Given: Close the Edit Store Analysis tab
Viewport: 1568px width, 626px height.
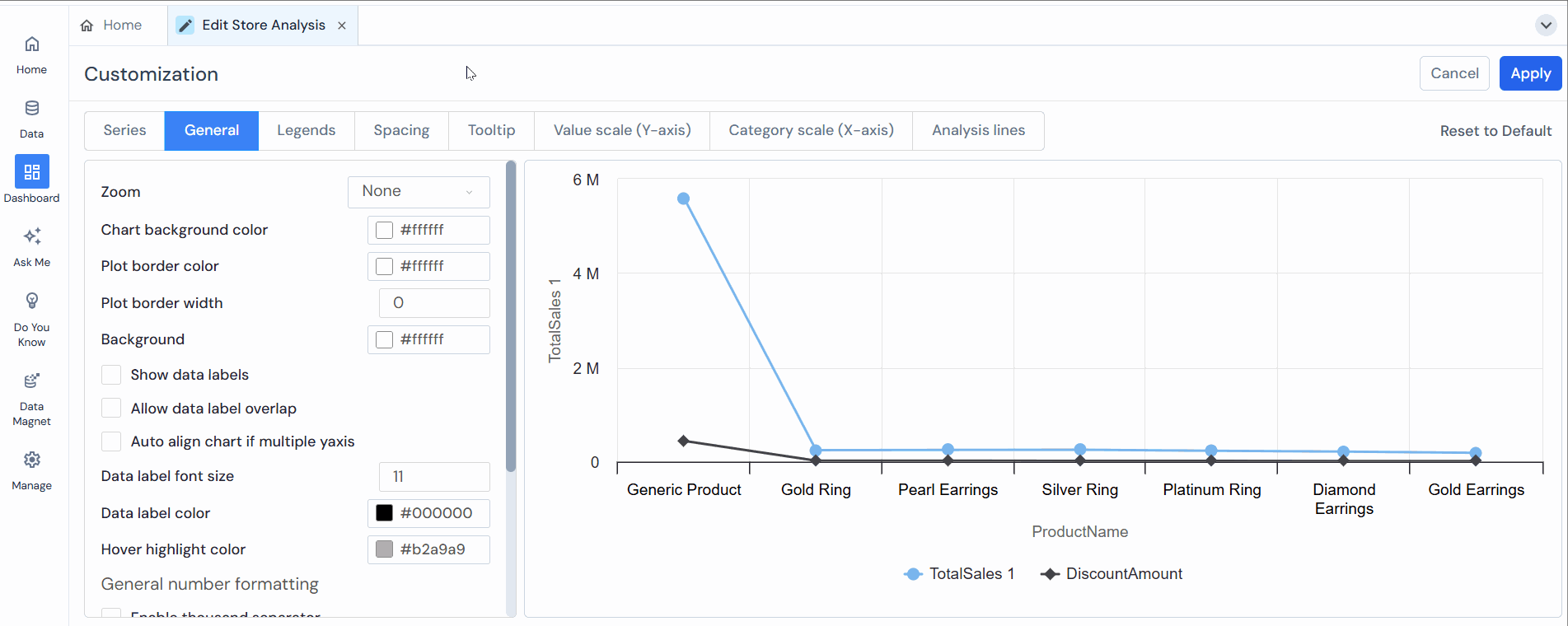Looking at the screenshot, I should (x=342, y=25).
